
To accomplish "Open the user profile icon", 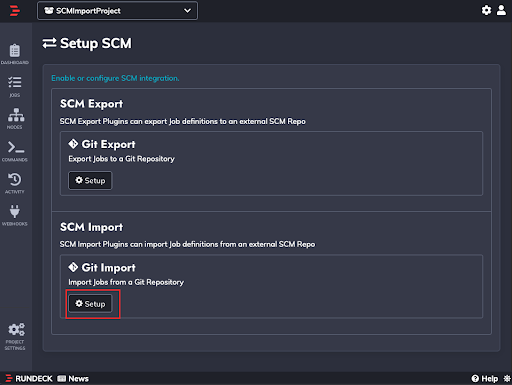I will tap(501, 10).
